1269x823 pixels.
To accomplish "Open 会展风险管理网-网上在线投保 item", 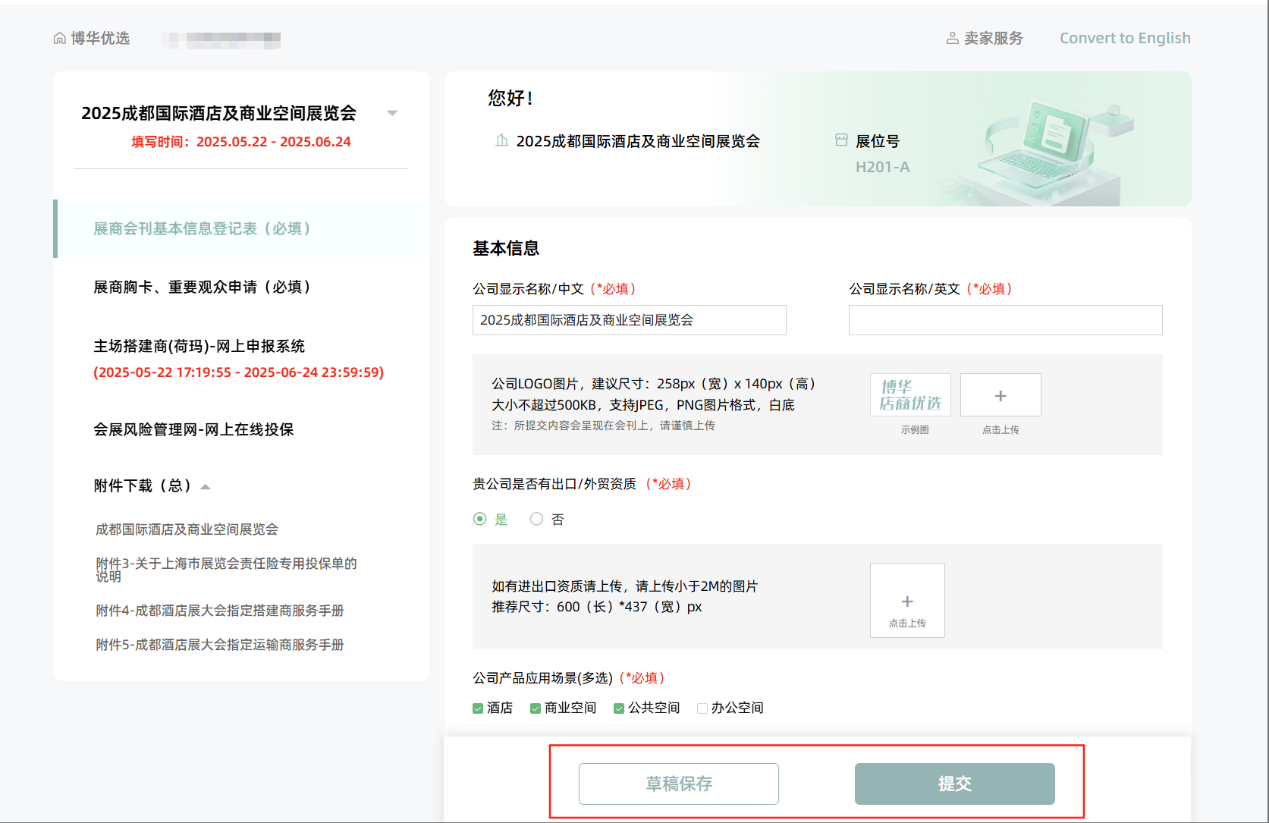I will coord(194,429).
